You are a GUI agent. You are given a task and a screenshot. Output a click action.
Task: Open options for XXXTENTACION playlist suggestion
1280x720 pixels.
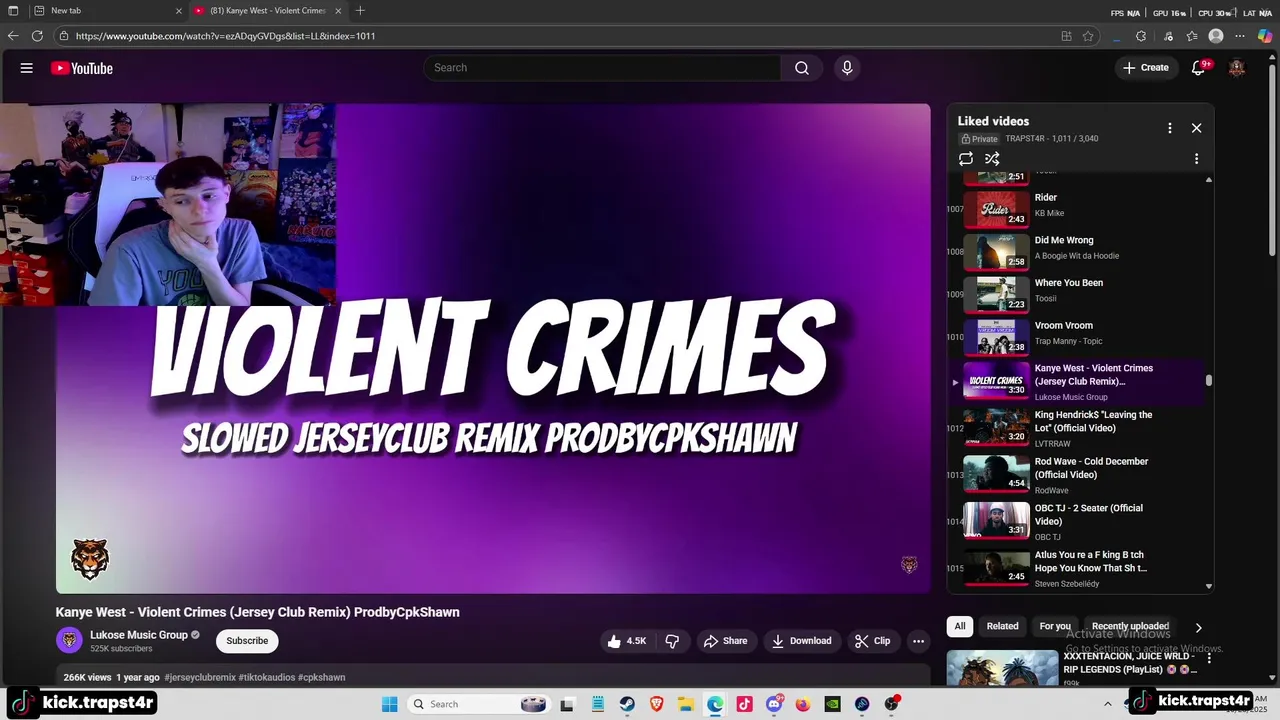[x=1209, y=659]
